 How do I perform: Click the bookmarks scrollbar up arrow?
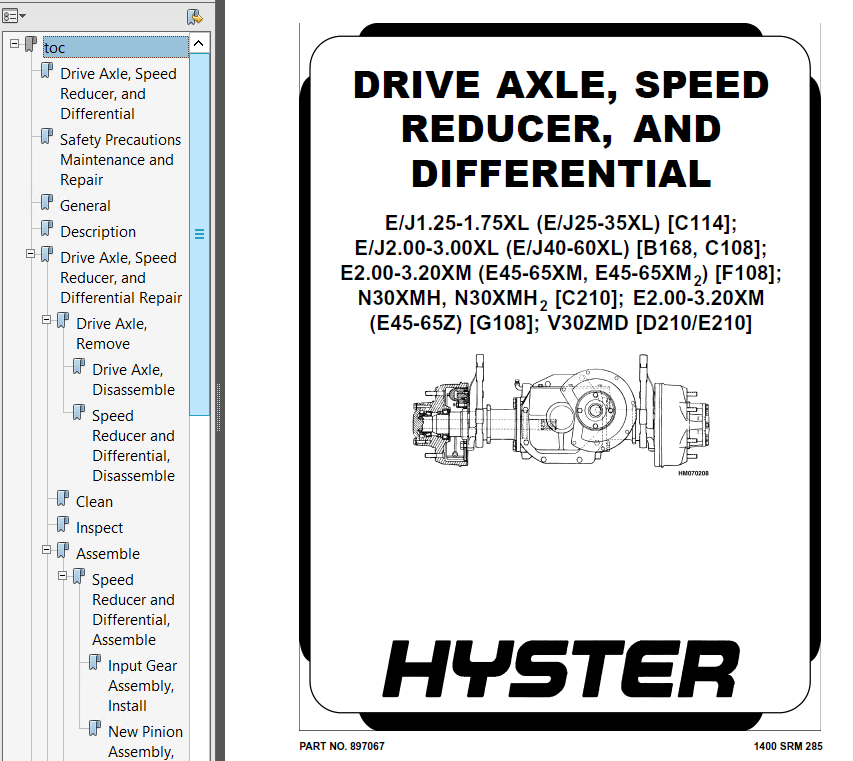pos(199,43)
